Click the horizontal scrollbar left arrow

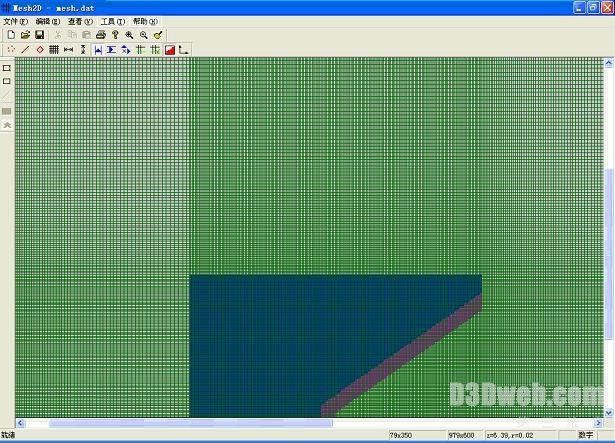click(20, 423)
